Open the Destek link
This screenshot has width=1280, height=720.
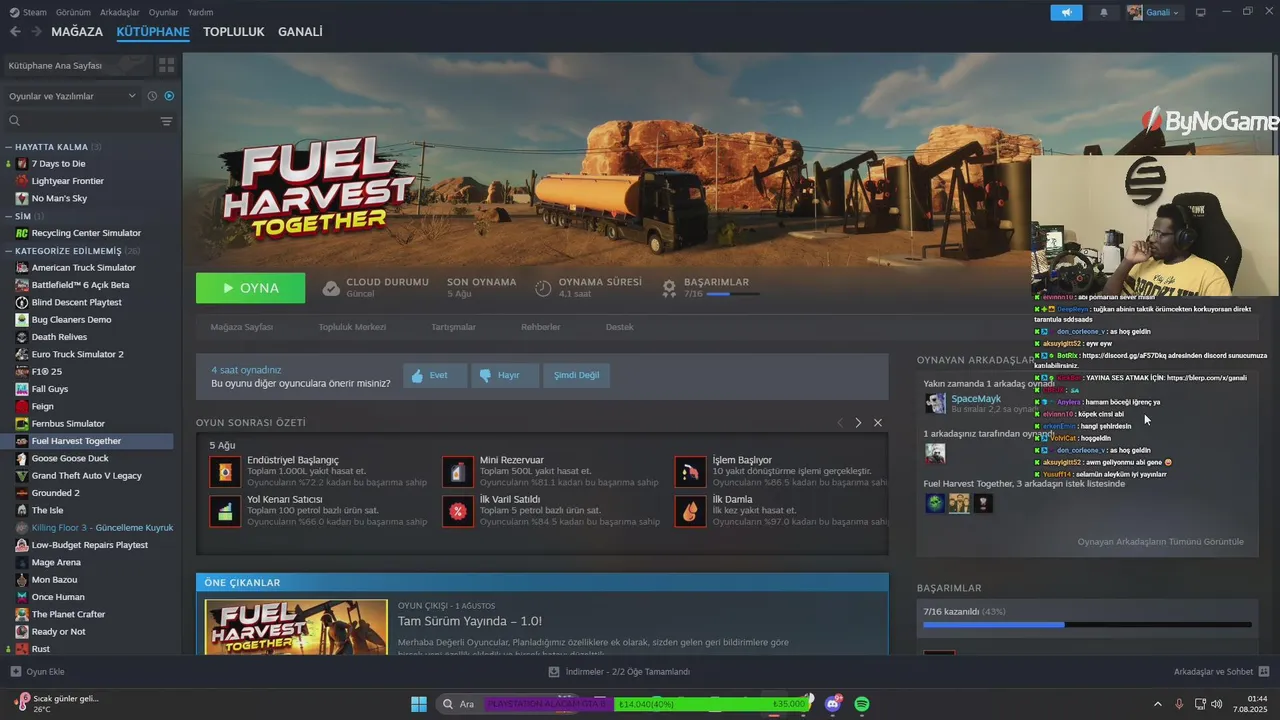point(620,327)
